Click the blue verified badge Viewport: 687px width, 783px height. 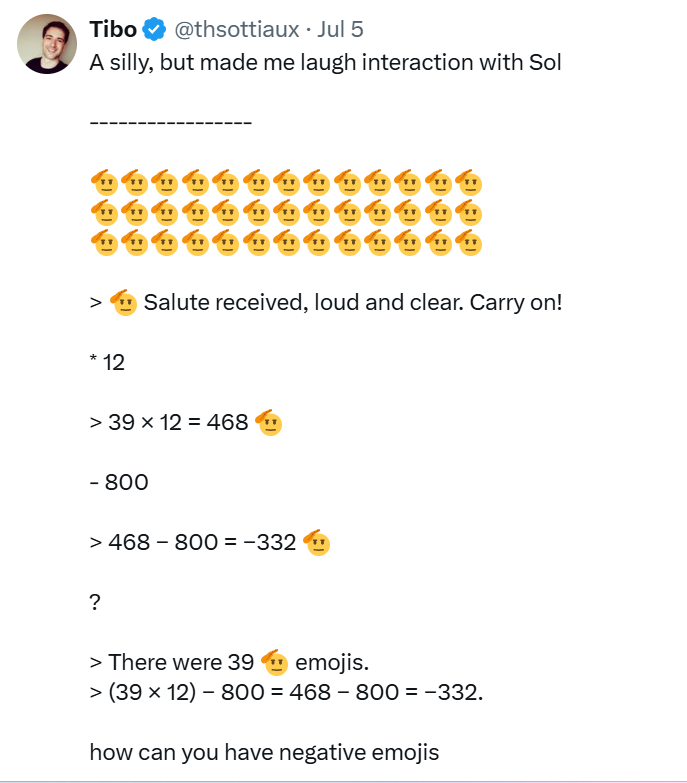click(x=154, y=29)
